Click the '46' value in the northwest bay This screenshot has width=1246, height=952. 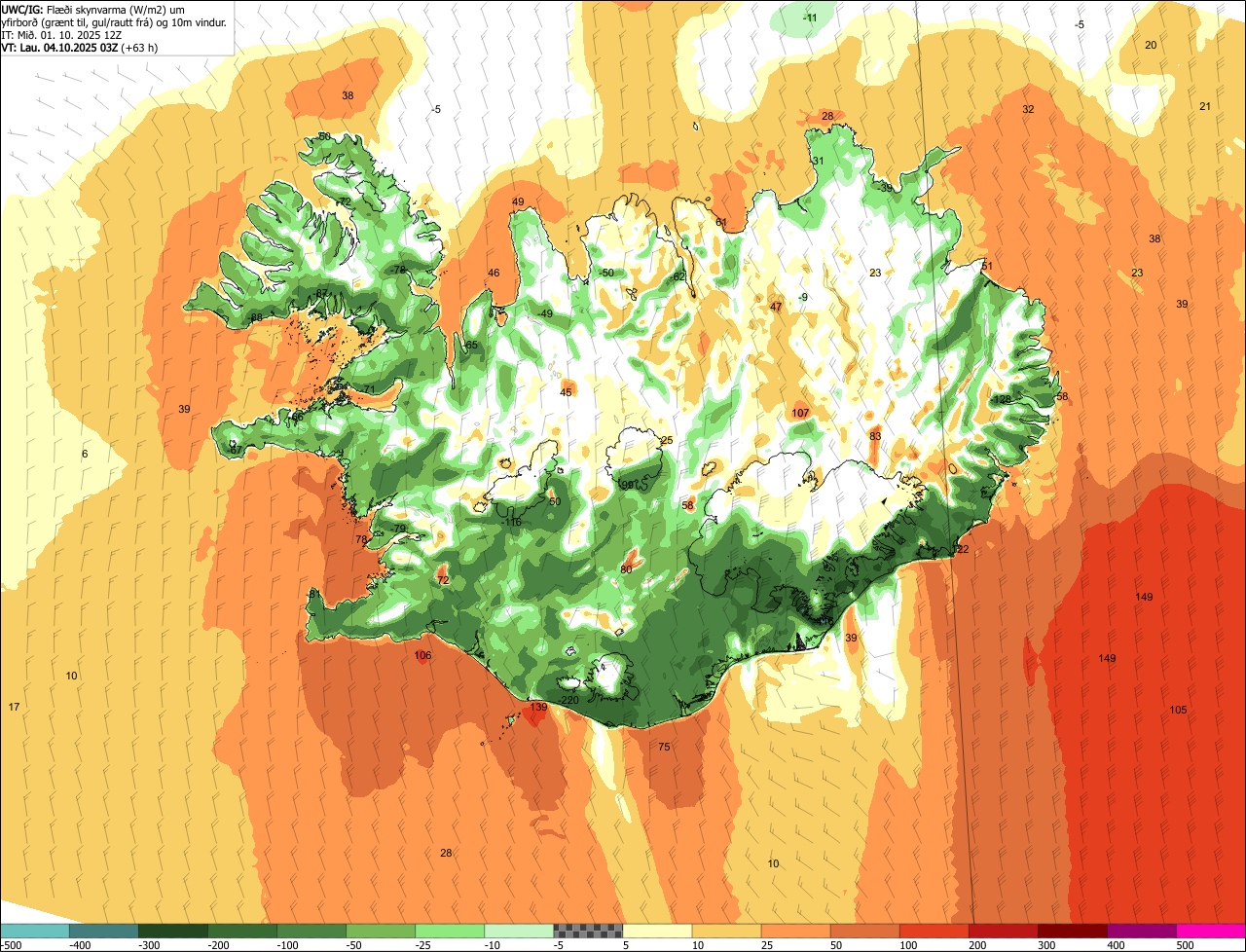tap(494, 273)
